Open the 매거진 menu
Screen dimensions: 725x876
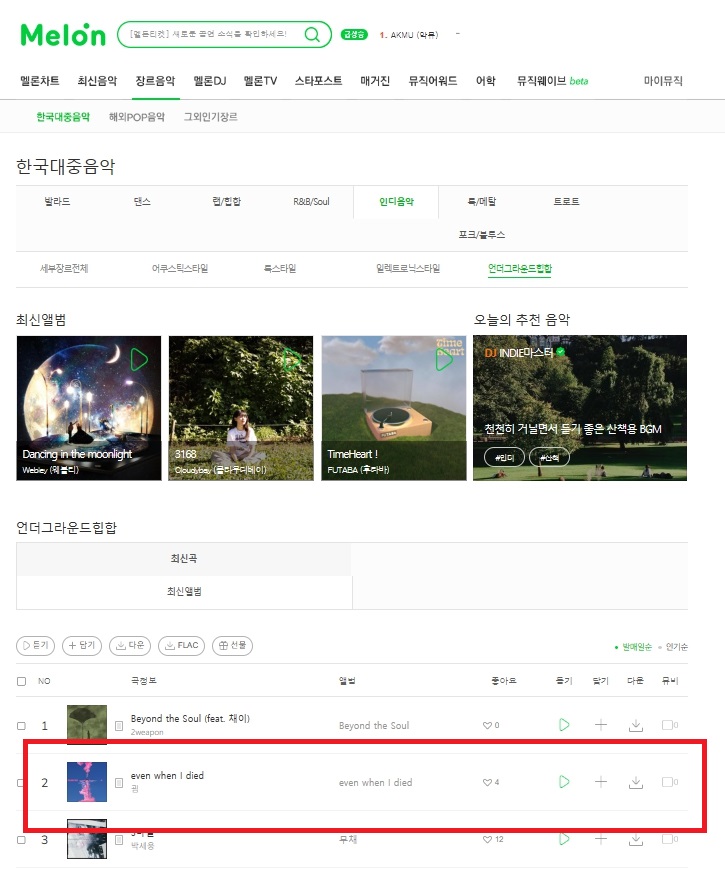[x=375, y=81]
